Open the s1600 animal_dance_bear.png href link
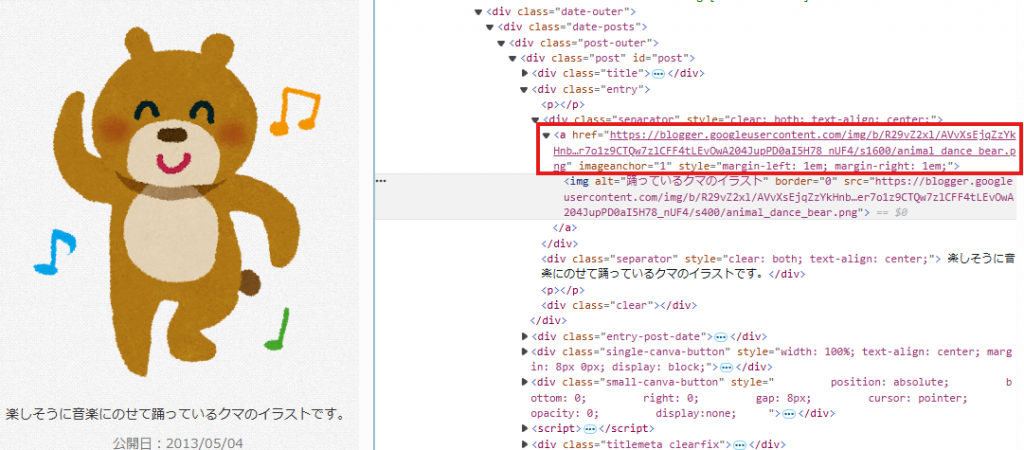Viewport: 1024px width, 450px height. point(786,150)
